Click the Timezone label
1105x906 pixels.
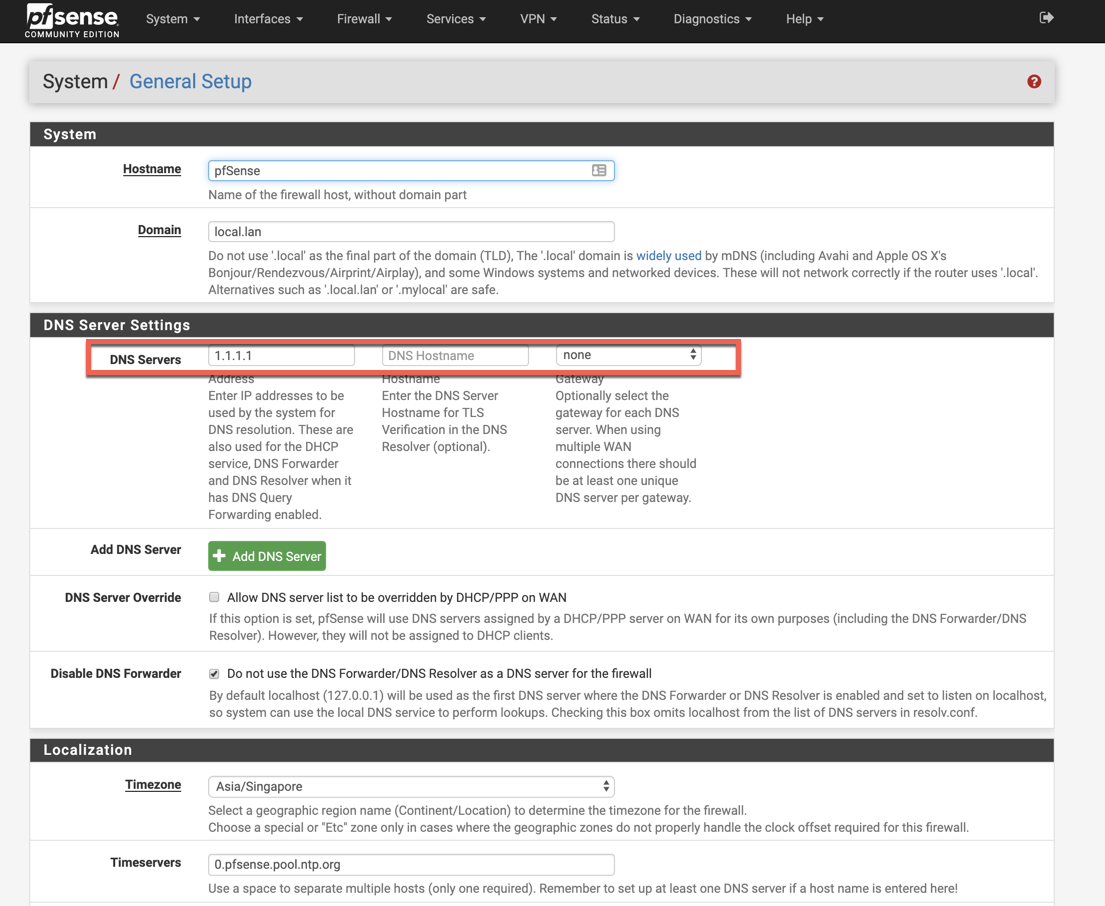[153, 785]
